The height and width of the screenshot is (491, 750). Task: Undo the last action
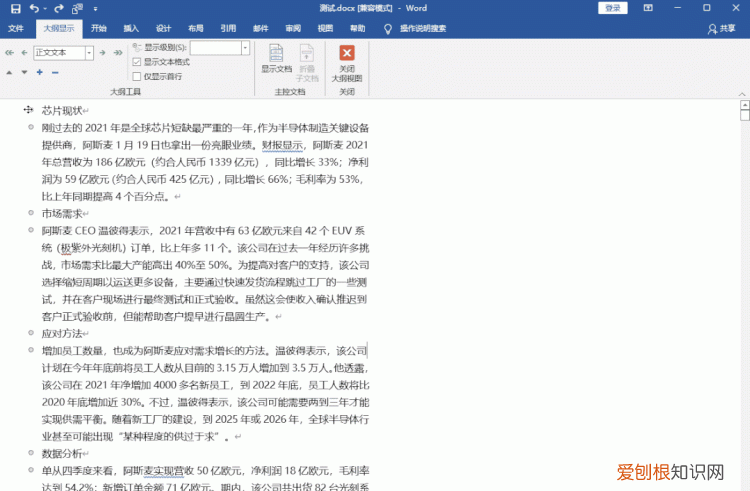[34, 9]
